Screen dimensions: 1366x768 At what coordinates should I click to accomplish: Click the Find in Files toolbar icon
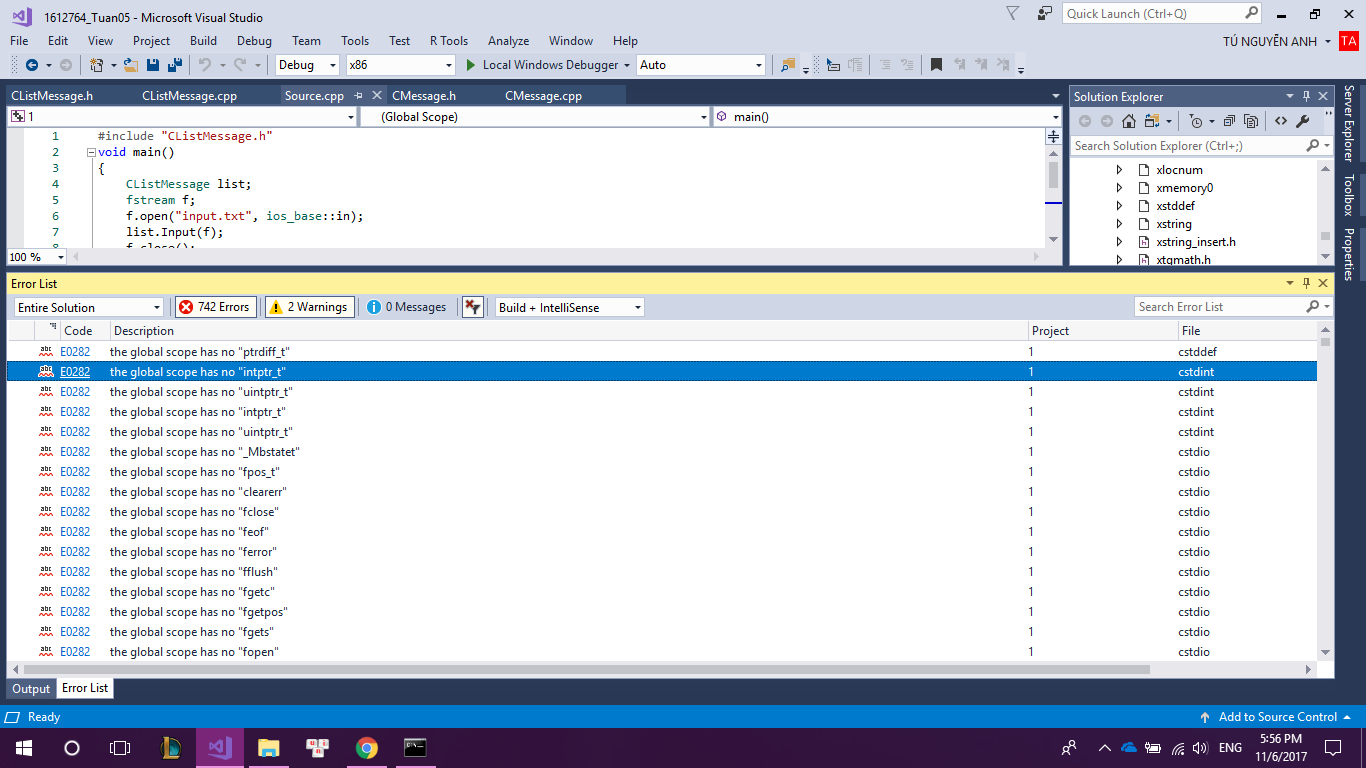coord(788,65)
